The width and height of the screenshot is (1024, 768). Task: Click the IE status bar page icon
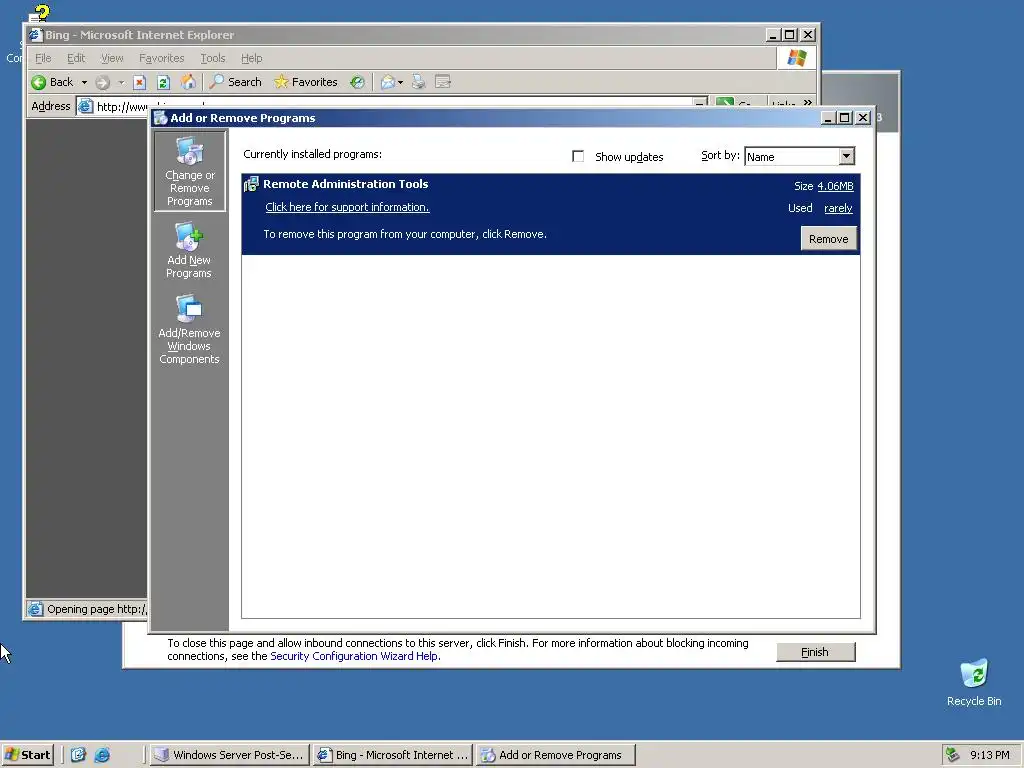pos(35,609)
